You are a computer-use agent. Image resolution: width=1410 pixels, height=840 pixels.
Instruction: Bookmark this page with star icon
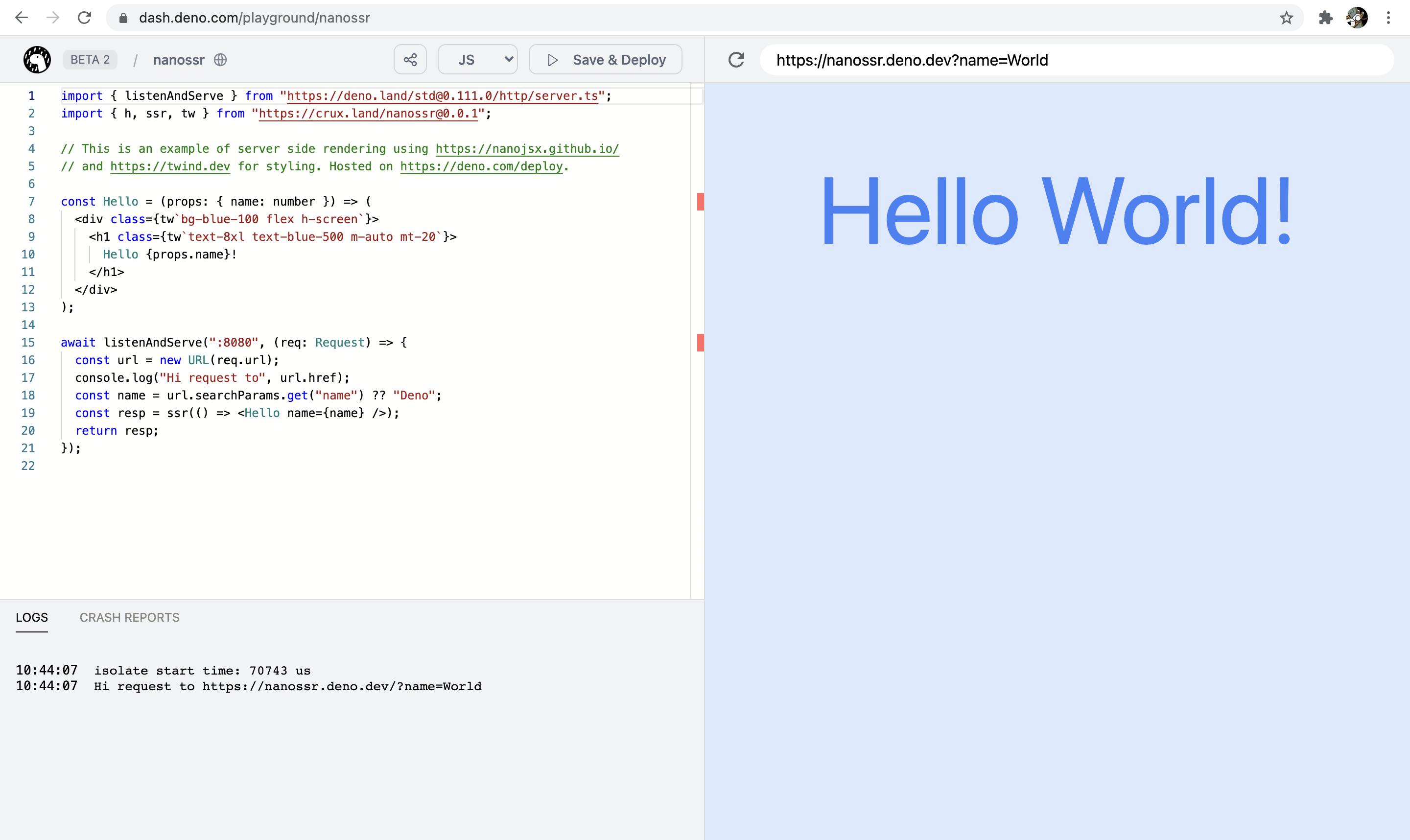tap(1286, 18)
